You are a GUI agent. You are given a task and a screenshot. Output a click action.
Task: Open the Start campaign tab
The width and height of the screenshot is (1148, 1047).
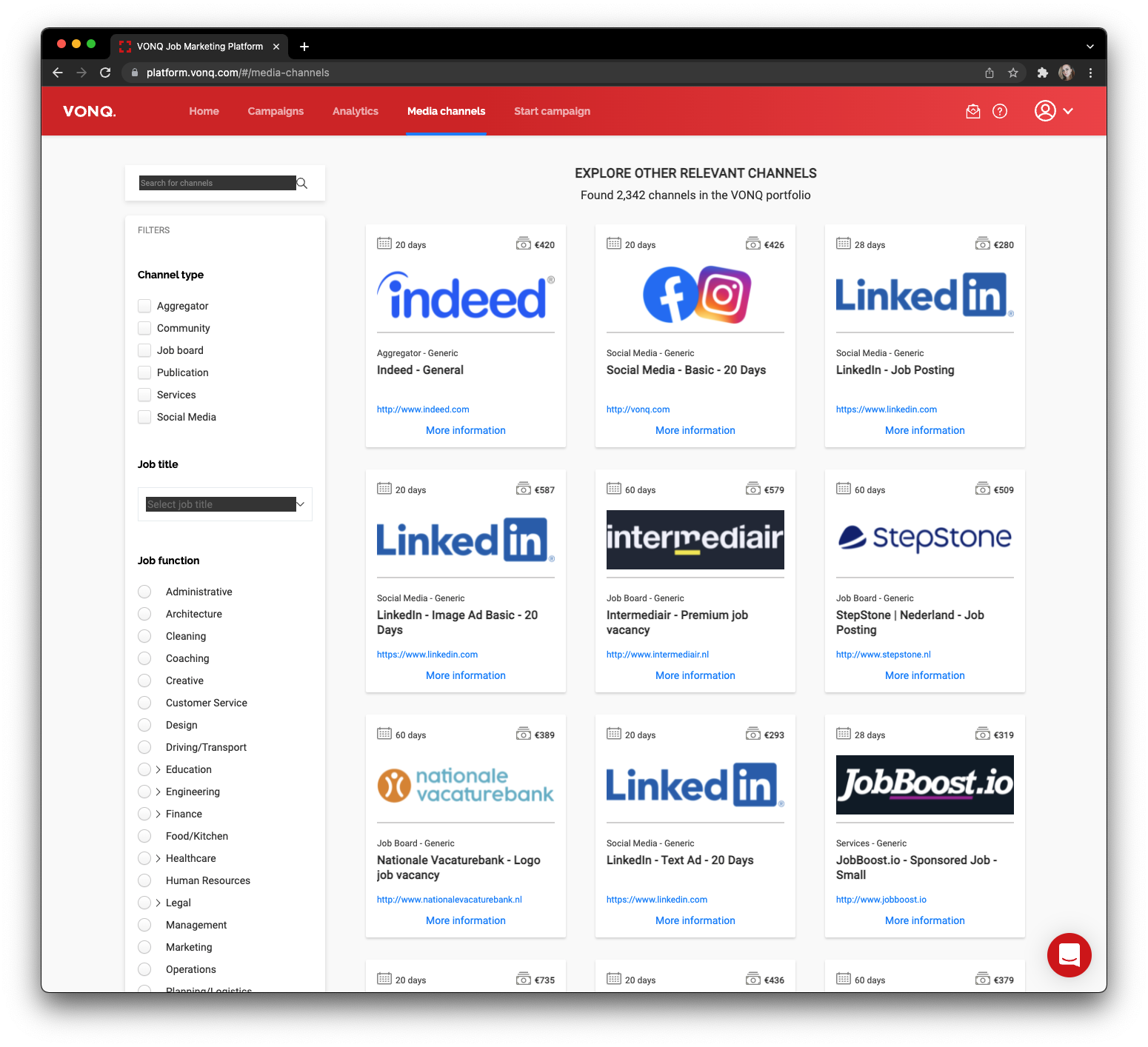(x=552, y=111)
